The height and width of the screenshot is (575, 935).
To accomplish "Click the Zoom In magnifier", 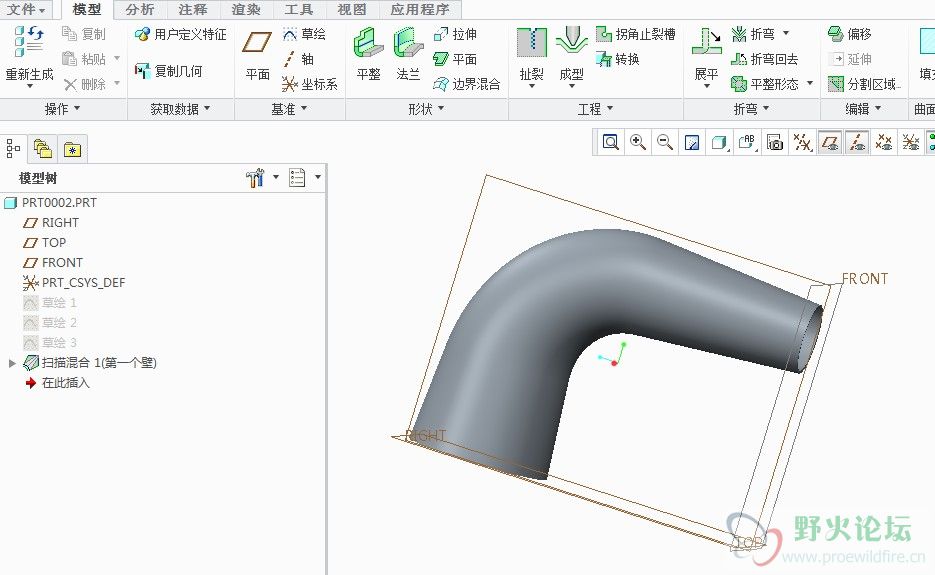I will 638,142.
